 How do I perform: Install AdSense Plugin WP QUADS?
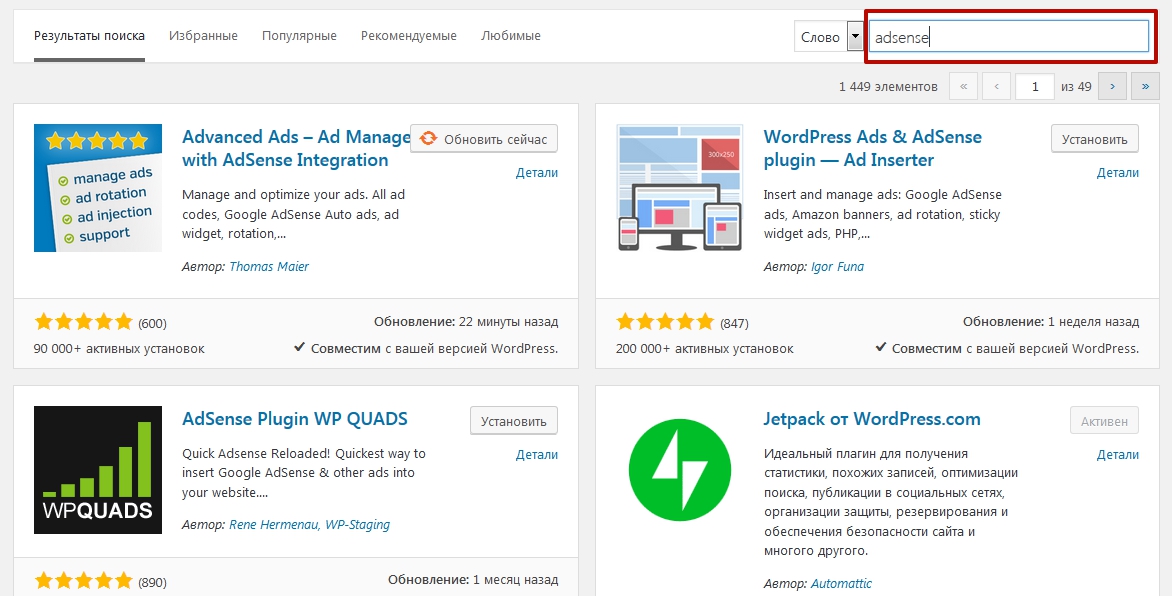pos(513,421)
